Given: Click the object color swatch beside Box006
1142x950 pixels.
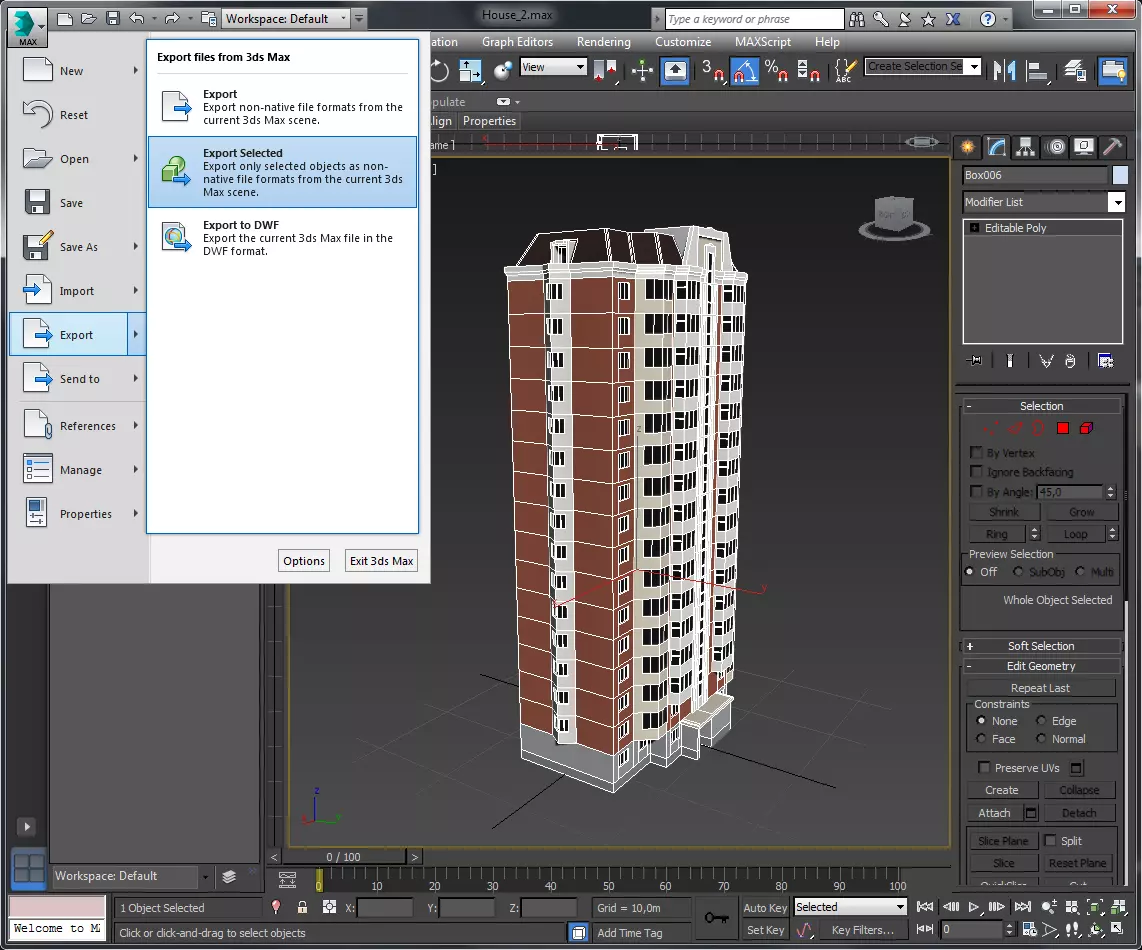Looking at the screenshot, I should point(1120,175).
